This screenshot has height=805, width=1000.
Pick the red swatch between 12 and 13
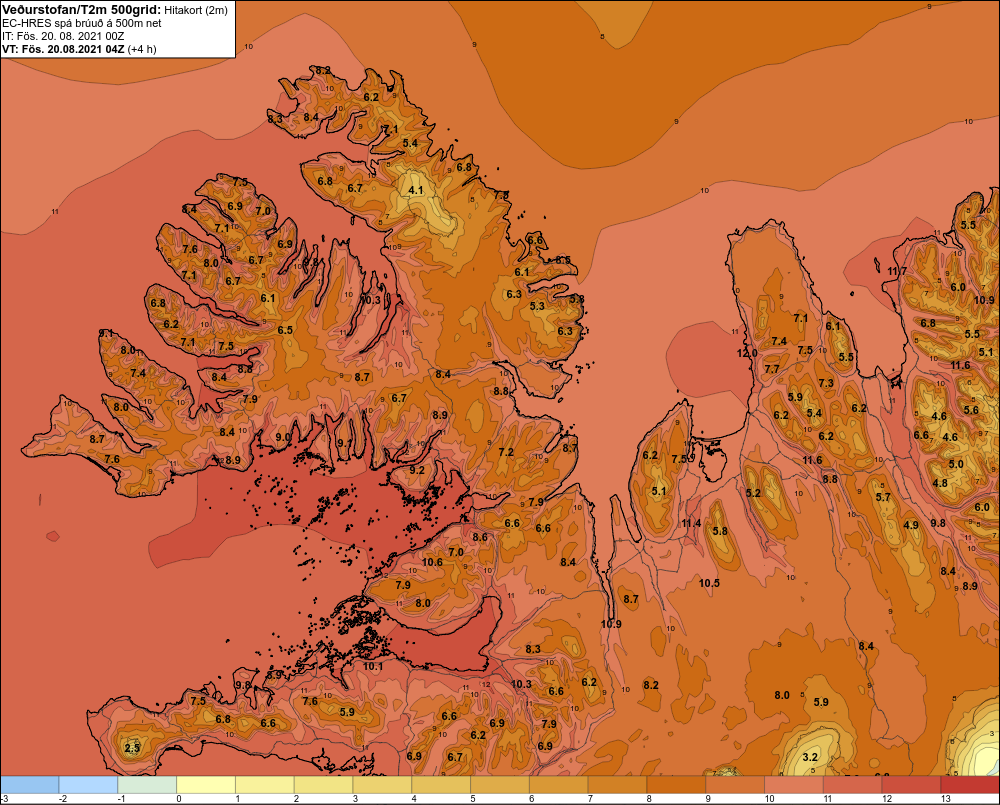911,785
